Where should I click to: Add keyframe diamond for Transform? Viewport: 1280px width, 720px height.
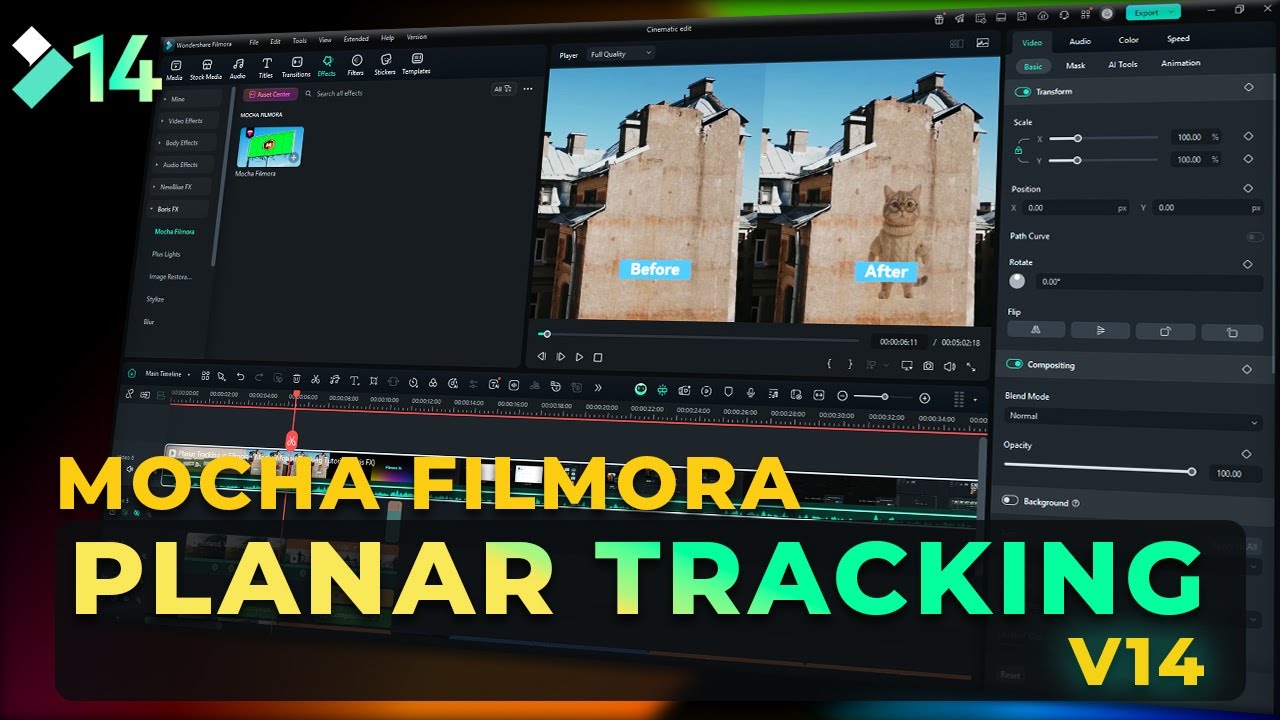[x=1249, y=88]
